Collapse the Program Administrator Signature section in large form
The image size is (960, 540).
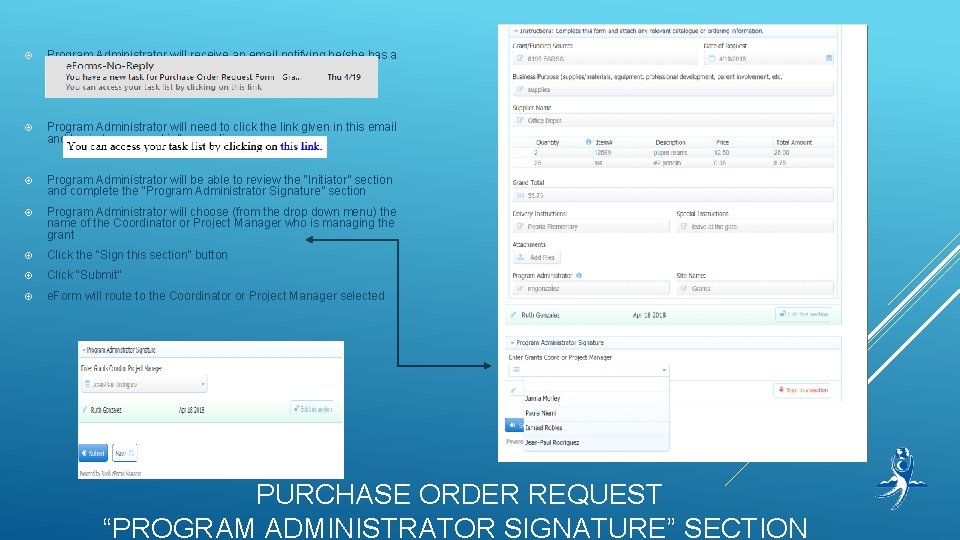[x=512, y=343]
